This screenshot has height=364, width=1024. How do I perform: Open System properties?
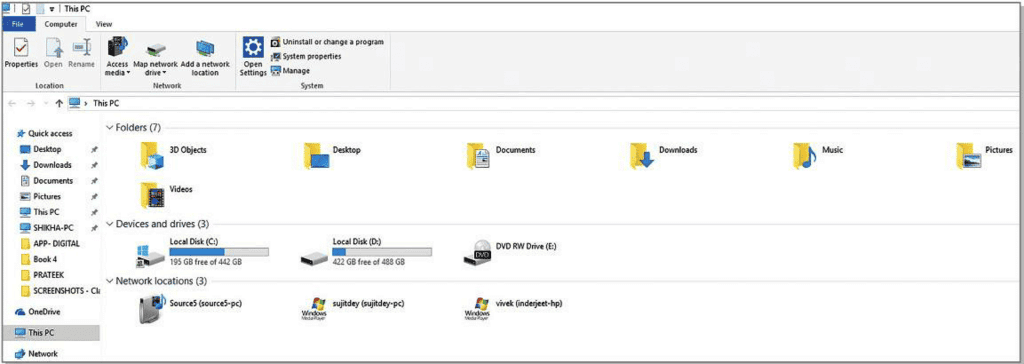tap(306, 56)
